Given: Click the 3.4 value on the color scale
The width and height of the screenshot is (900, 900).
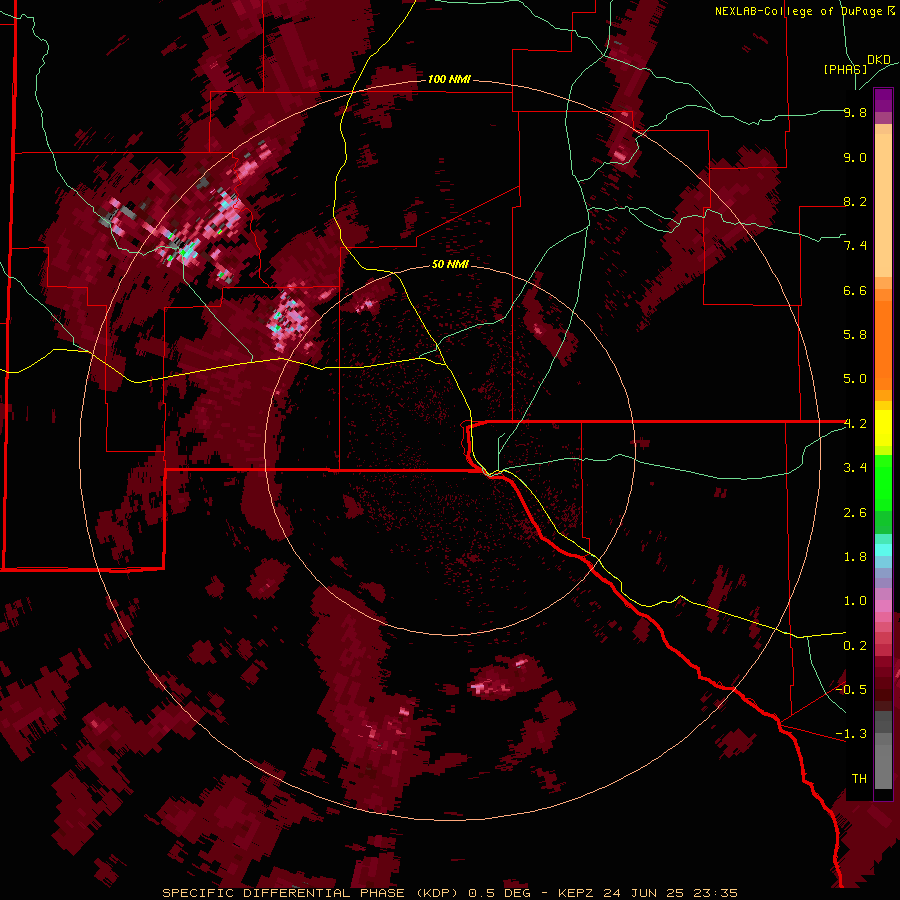Looking at the screenshot, I should 855,468.
